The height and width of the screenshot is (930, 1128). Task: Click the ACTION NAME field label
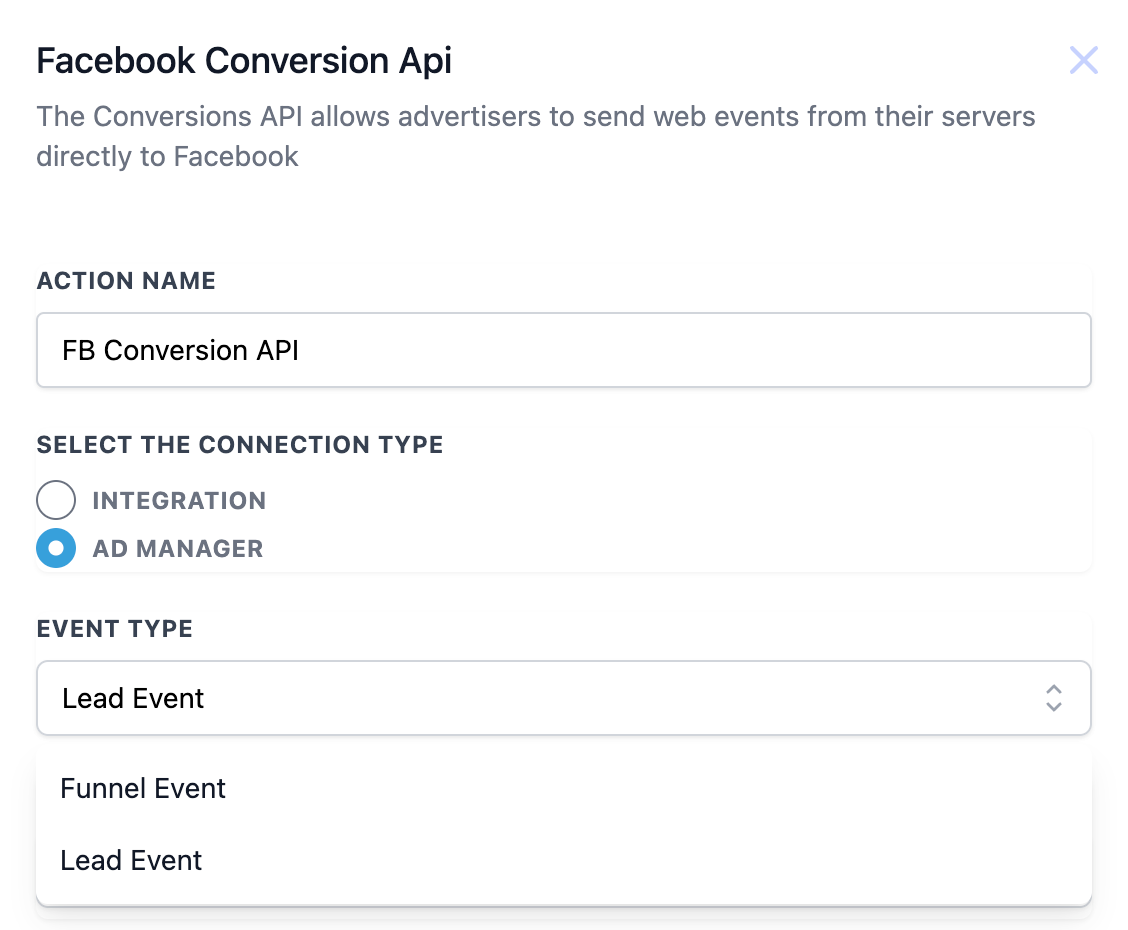[126, 281]
